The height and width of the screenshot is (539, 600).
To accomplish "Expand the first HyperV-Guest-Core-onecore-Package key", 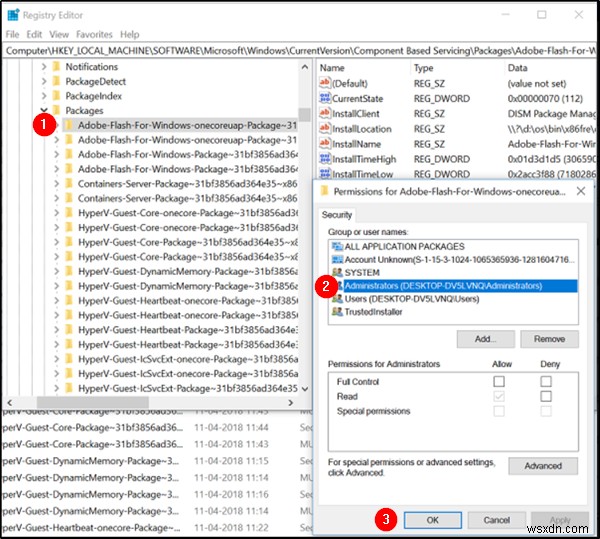I will (56, 213).
